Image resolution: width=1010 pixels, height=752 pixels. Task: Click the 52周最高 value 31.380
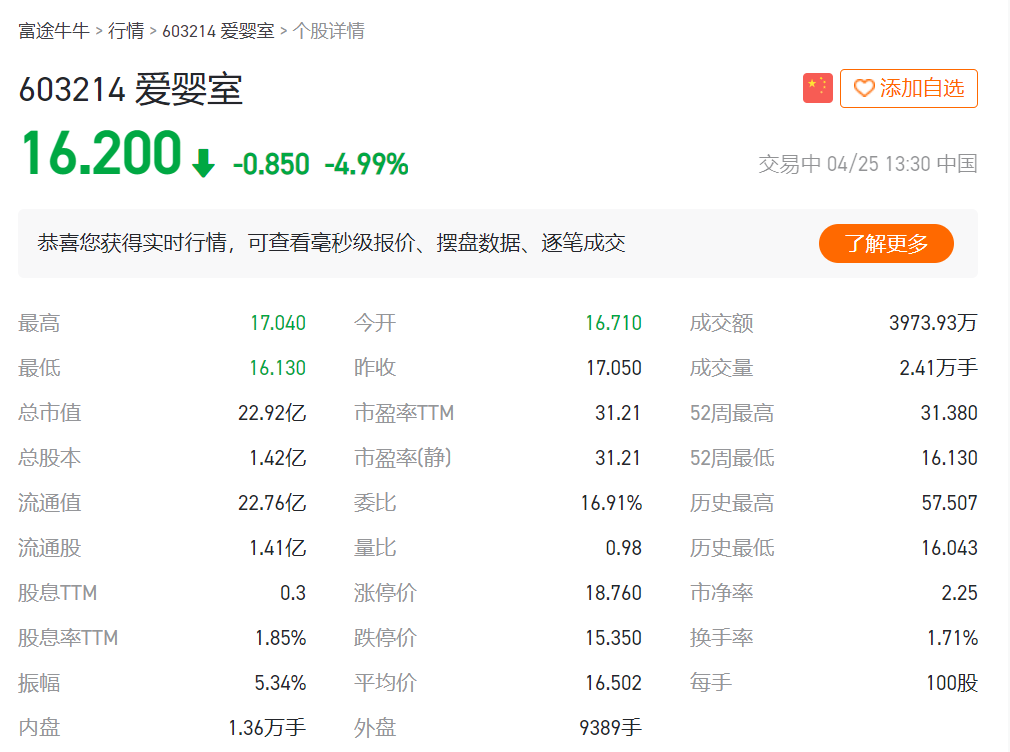(948, 413)
